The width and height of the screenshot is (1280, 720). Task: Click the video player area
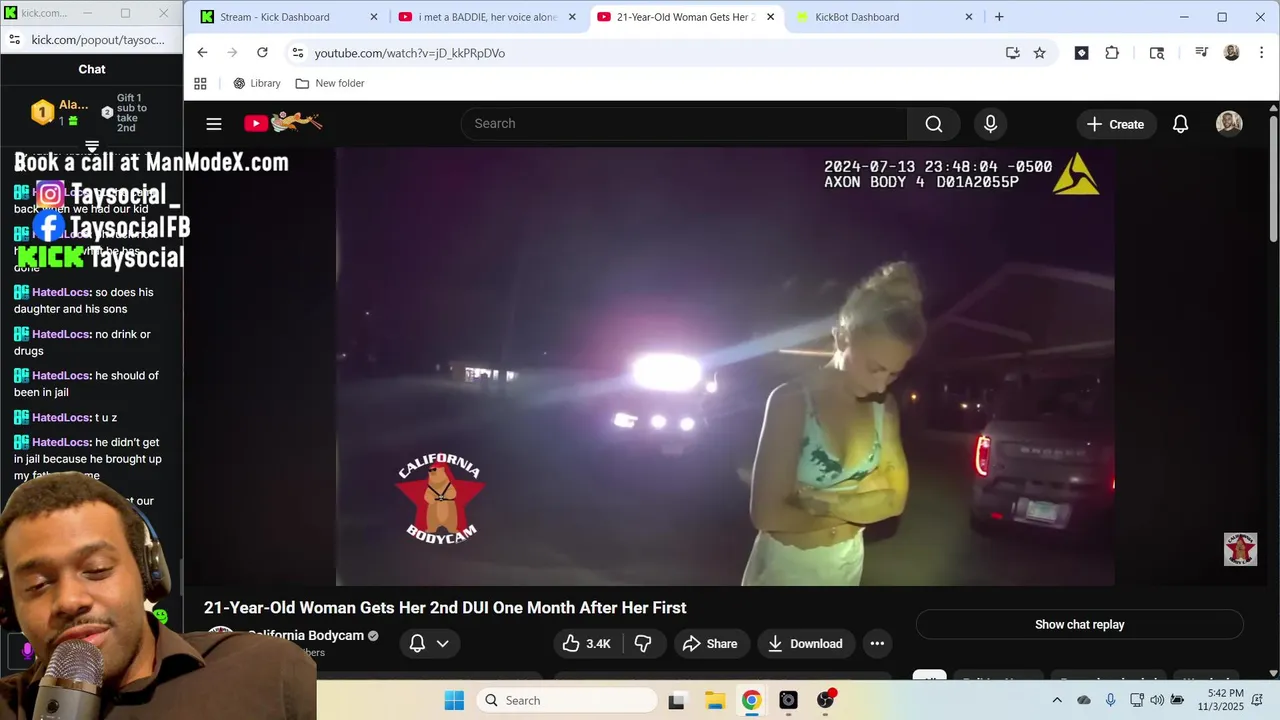725,366
